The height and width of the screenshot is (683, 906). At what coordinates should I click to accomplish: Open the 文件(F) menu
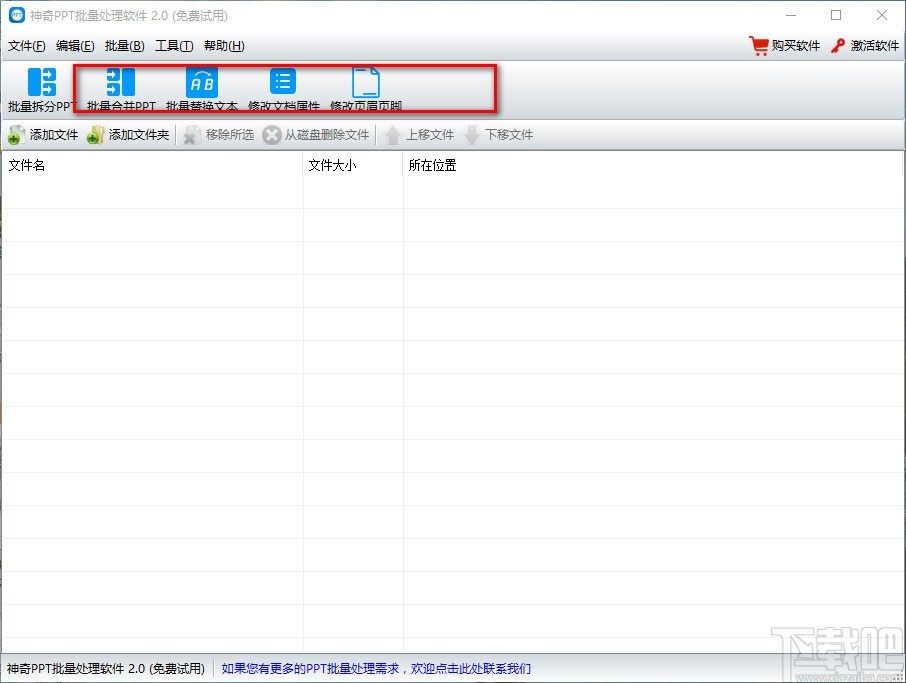(x=27, y=46)
